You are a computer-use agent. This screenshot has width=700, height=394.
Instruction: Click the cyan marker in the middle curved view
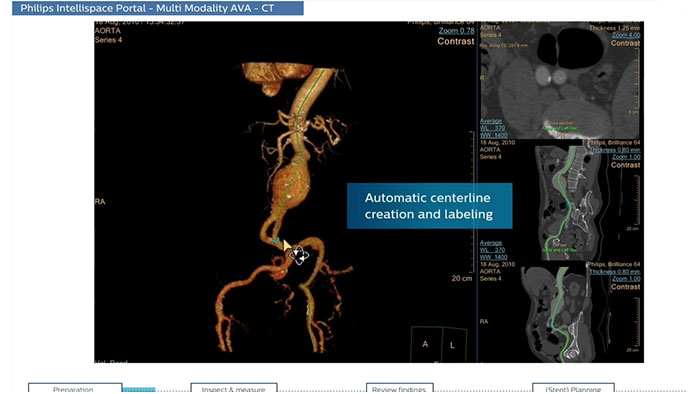click(569, 203)
